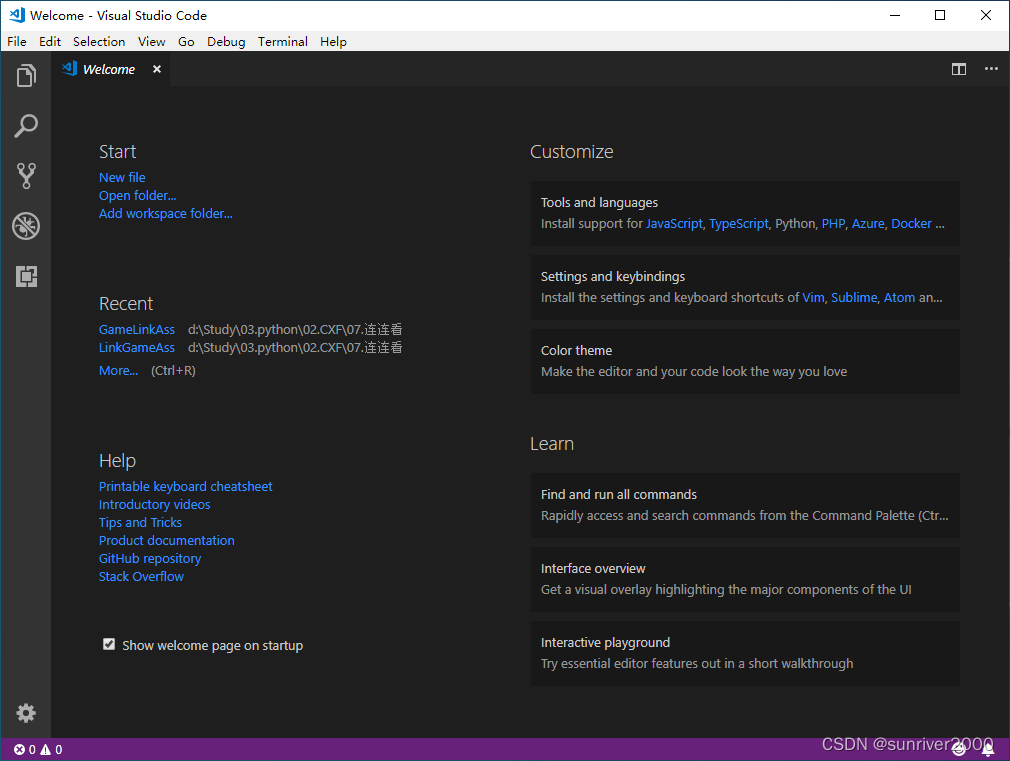Image resolution: width=1010 pixels, height=761 pixels.
Task: Open recent GameLinkAss folder
Action: [x=137, y=329]
